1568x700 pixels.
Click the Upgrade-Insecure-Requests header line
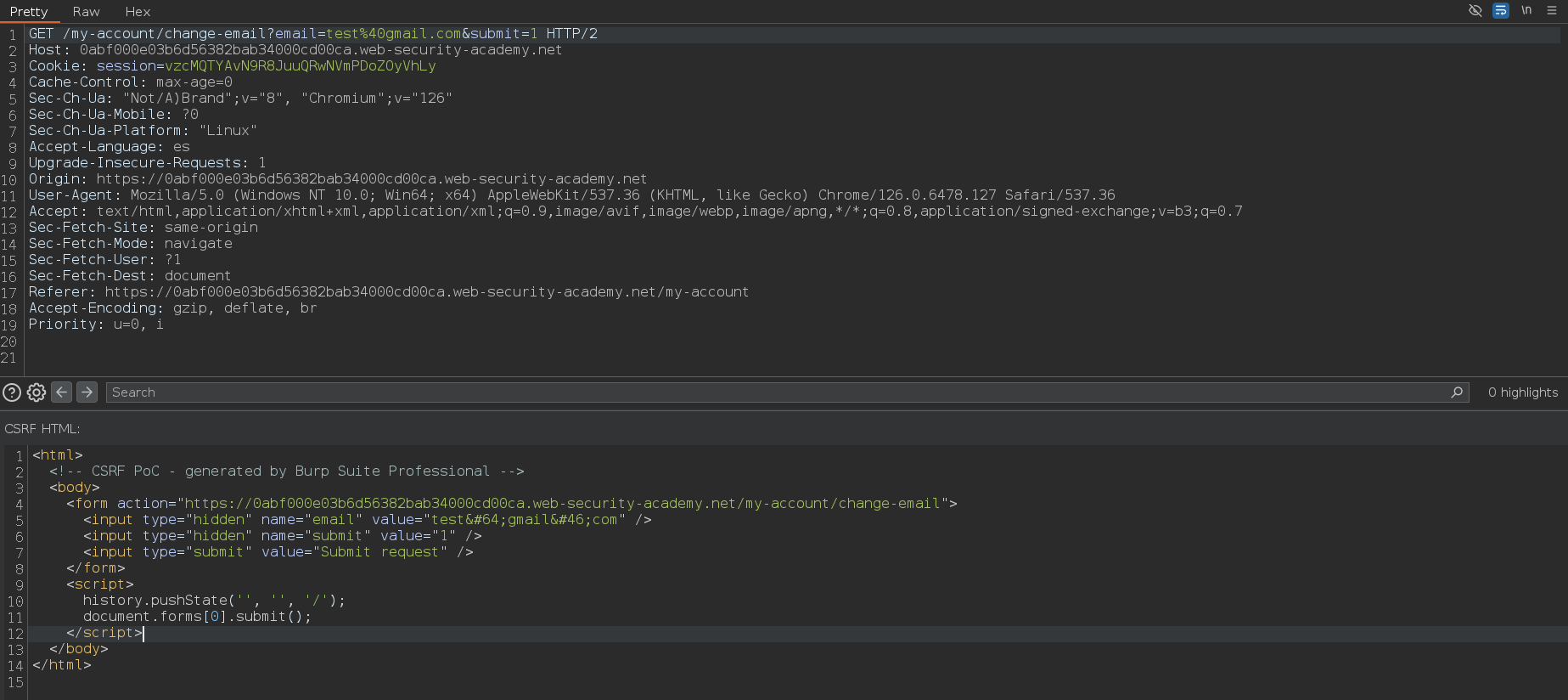148,163
